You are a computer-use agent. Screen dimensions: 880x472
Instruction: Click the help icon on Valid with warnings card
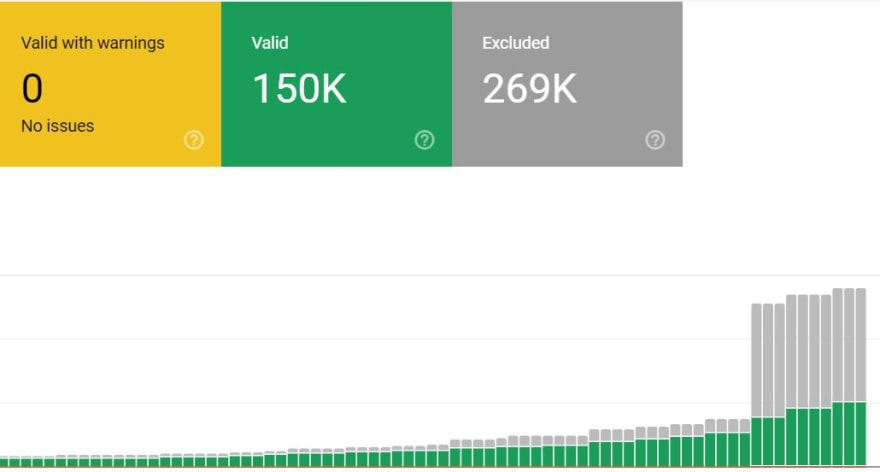194,140
